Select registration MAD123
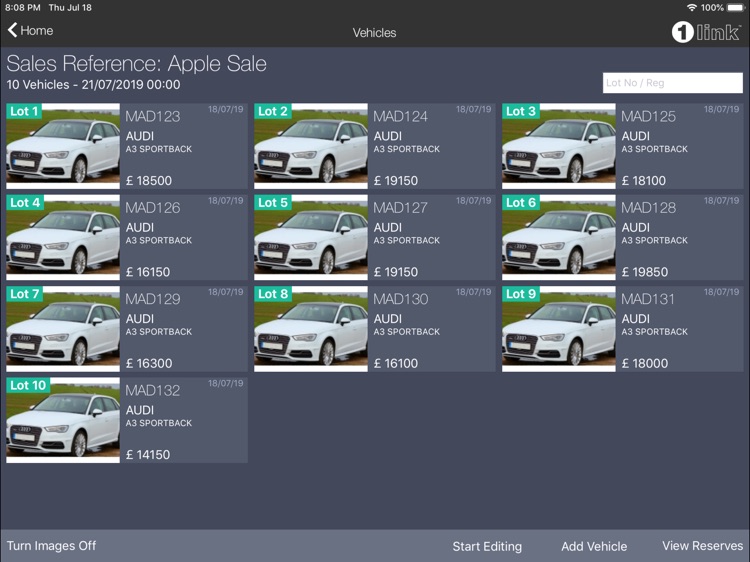This screenshot has height=562, width=750. tap(153, 116)
